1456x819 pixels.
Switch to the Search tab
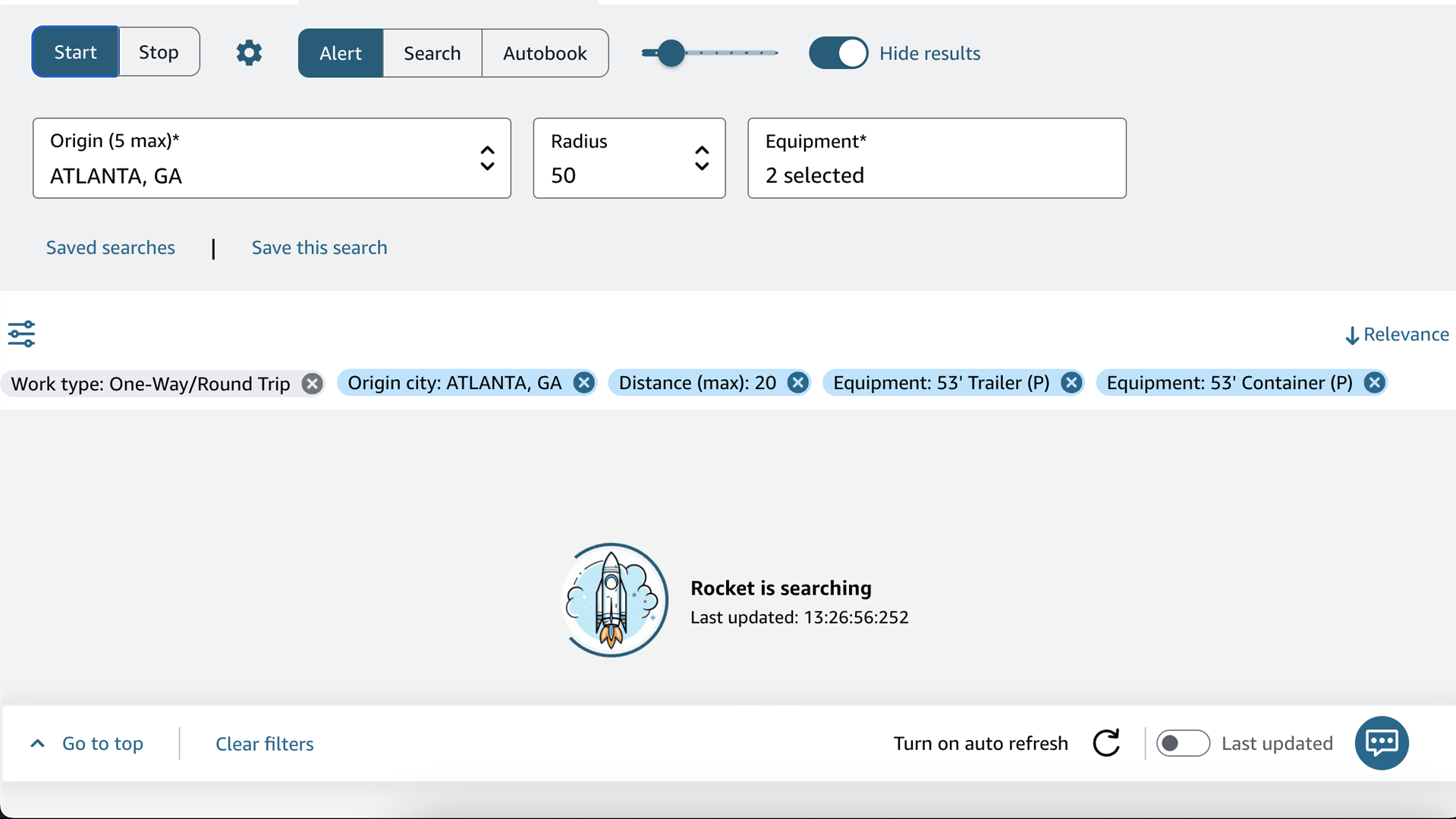point(432,53)
